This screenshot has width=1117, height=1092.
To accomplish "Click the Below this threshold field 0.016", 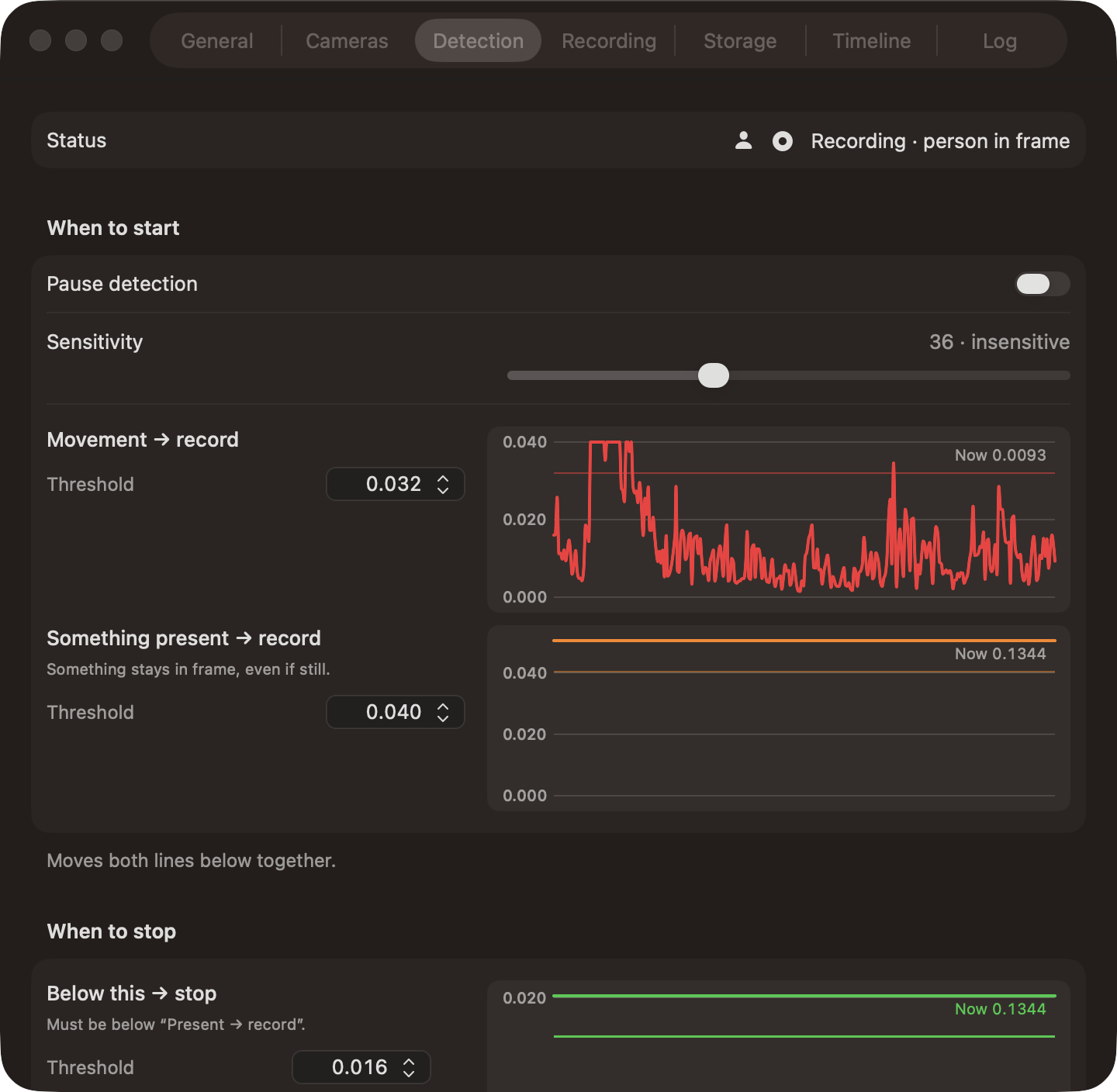I will tap(361, 1067).
